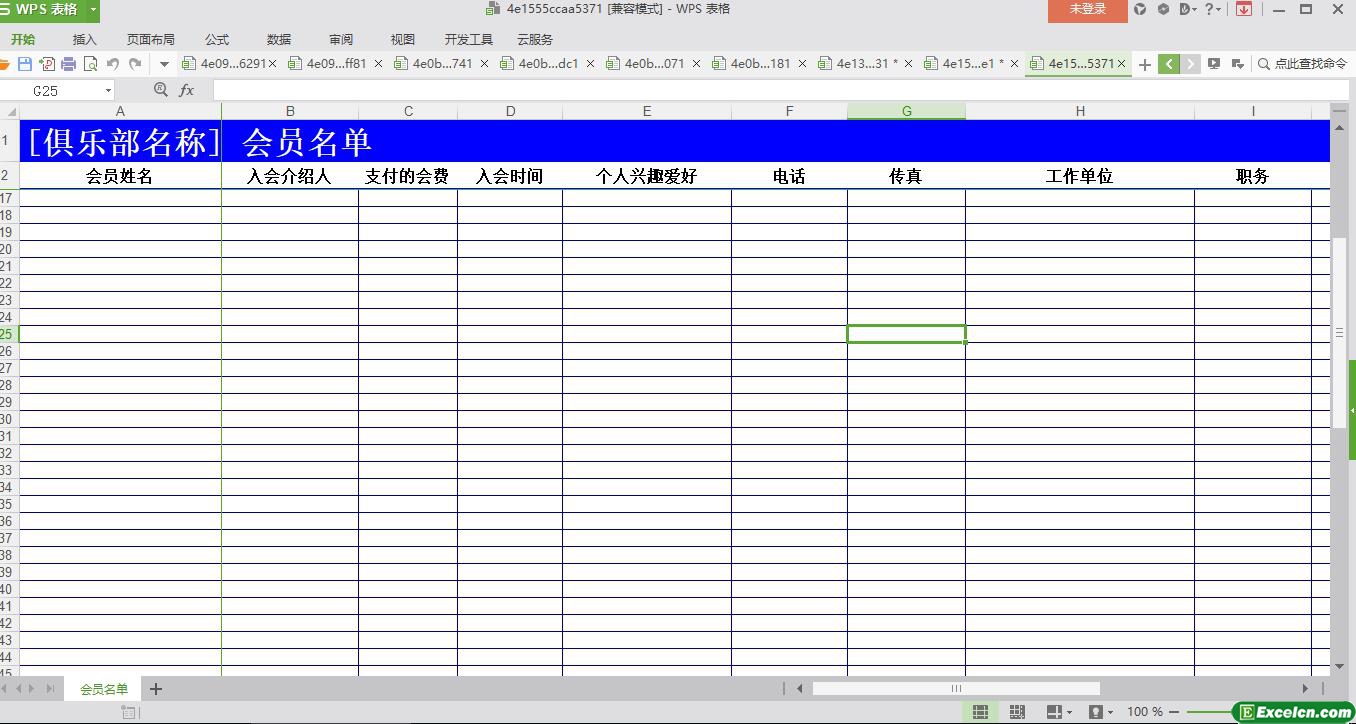Open the 云服务 ribbon tab
This screenshot has width=1356, height=724.
tap(535, 40)
